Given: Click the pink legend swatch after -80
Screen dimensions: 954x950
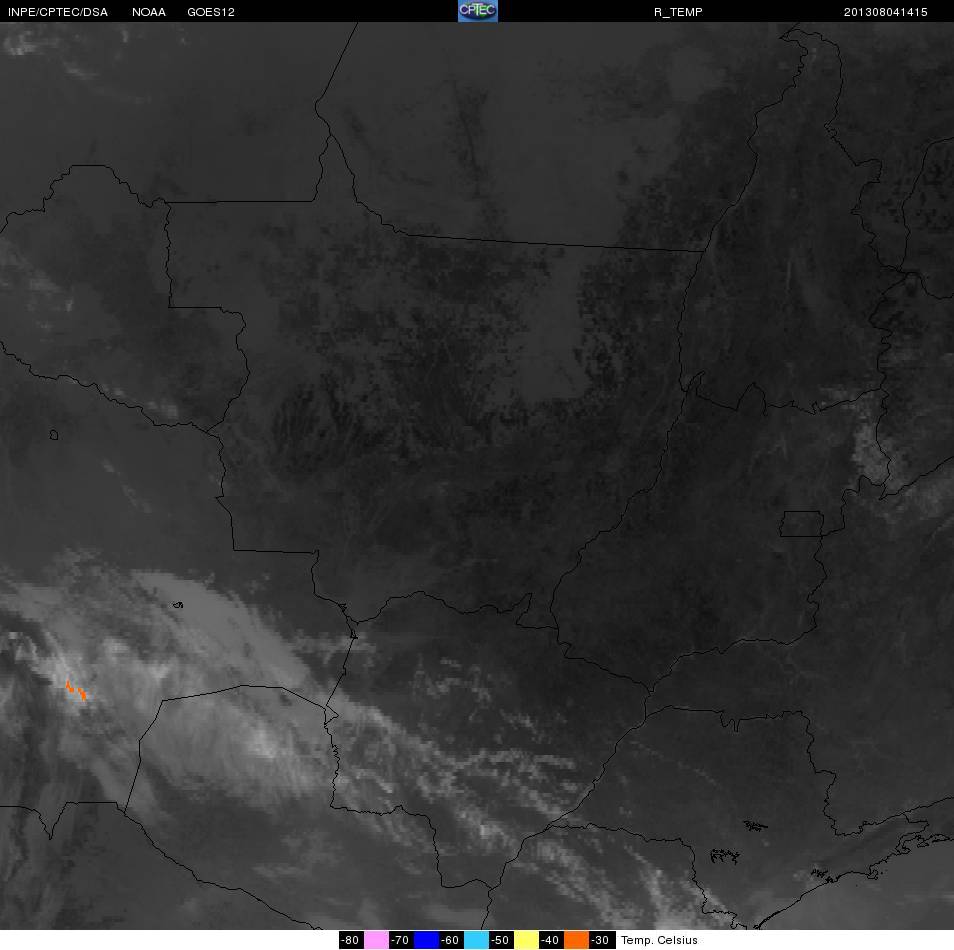Looking at the screenshot, I should point(377,940).
